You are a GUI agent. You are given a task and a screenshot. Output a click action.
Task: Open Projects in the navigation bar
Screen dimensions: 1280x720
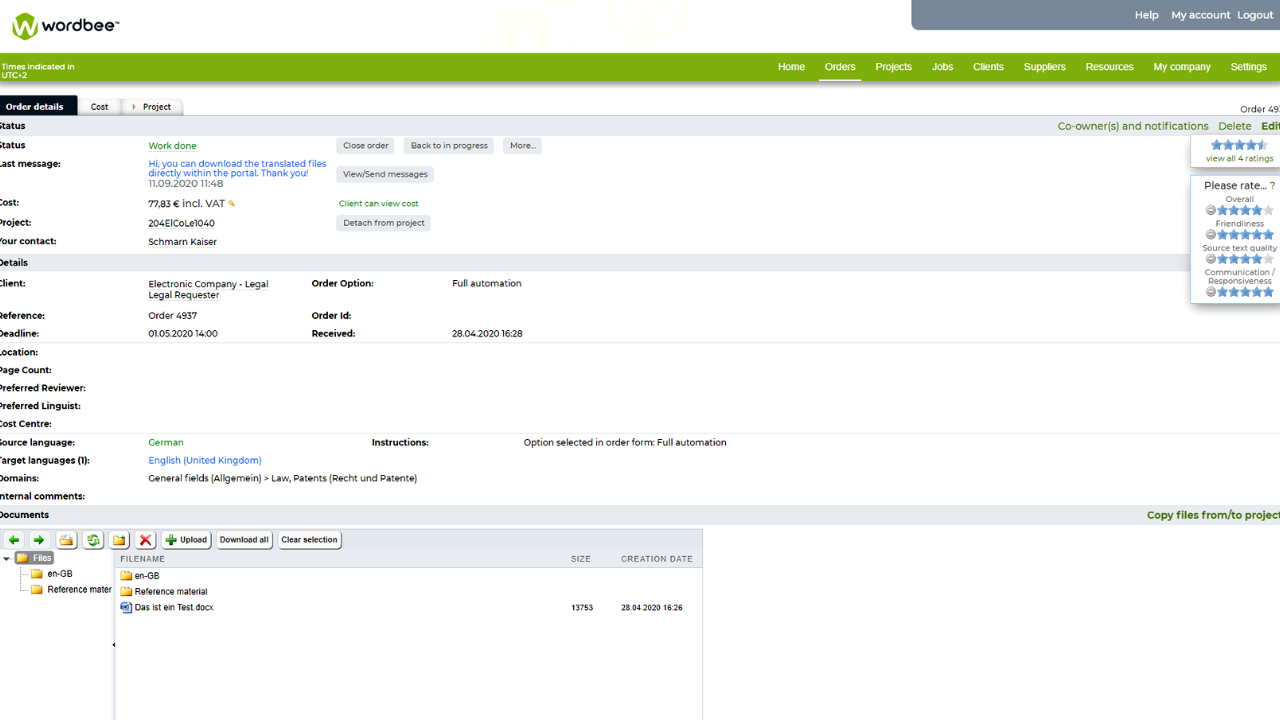tap(893, 67)
